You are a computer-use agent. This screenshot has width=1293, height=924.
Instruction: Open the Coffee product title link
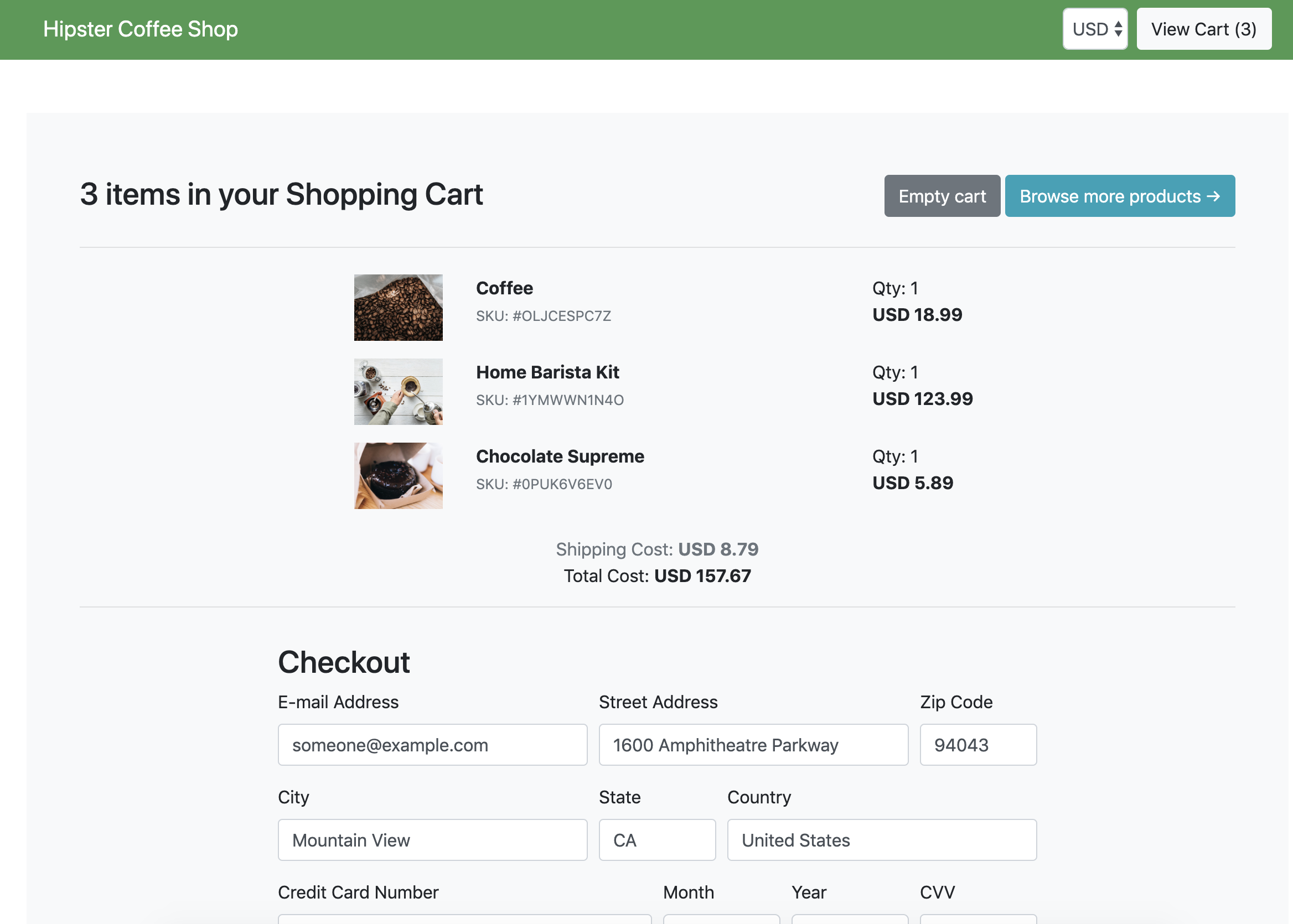click(x=504, y=288)
